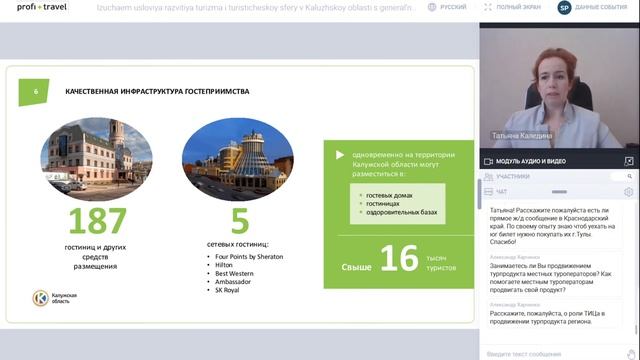Click the globe language icon
This screenshot has width=640, height=360.
tap(432, 7)
